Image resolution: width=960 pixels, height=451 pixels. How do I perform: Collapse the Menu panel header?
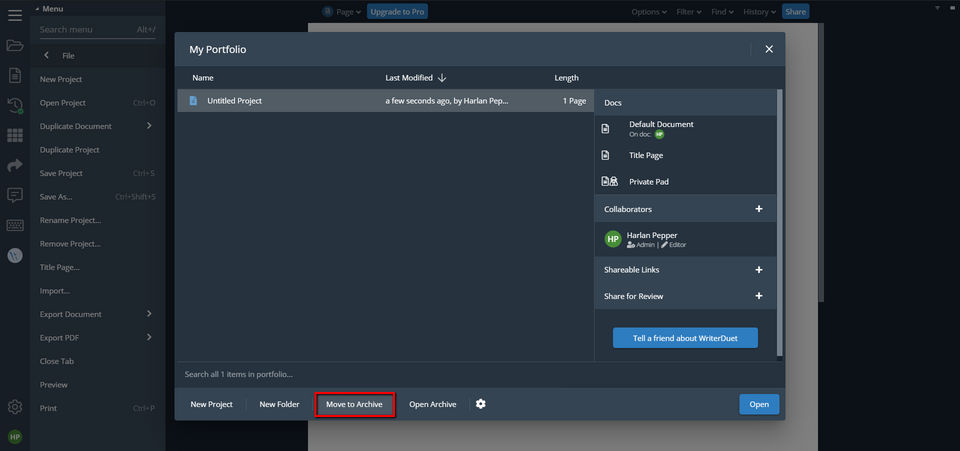click(49, 9)
